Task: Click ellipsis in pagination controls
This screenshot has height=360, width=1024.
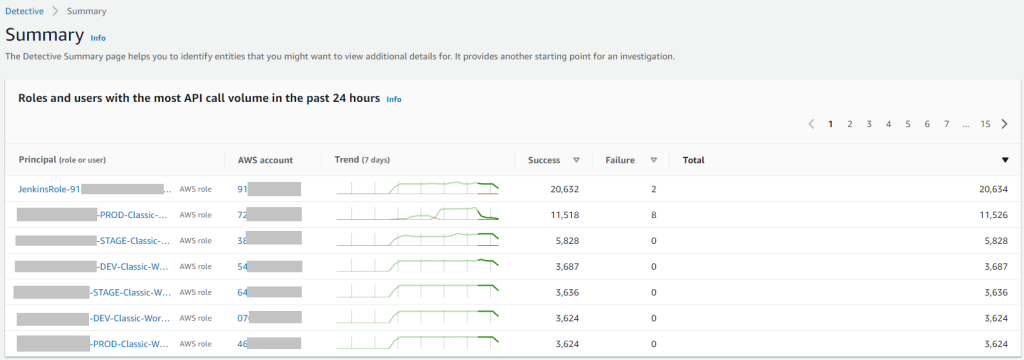Action: (965, 123)
